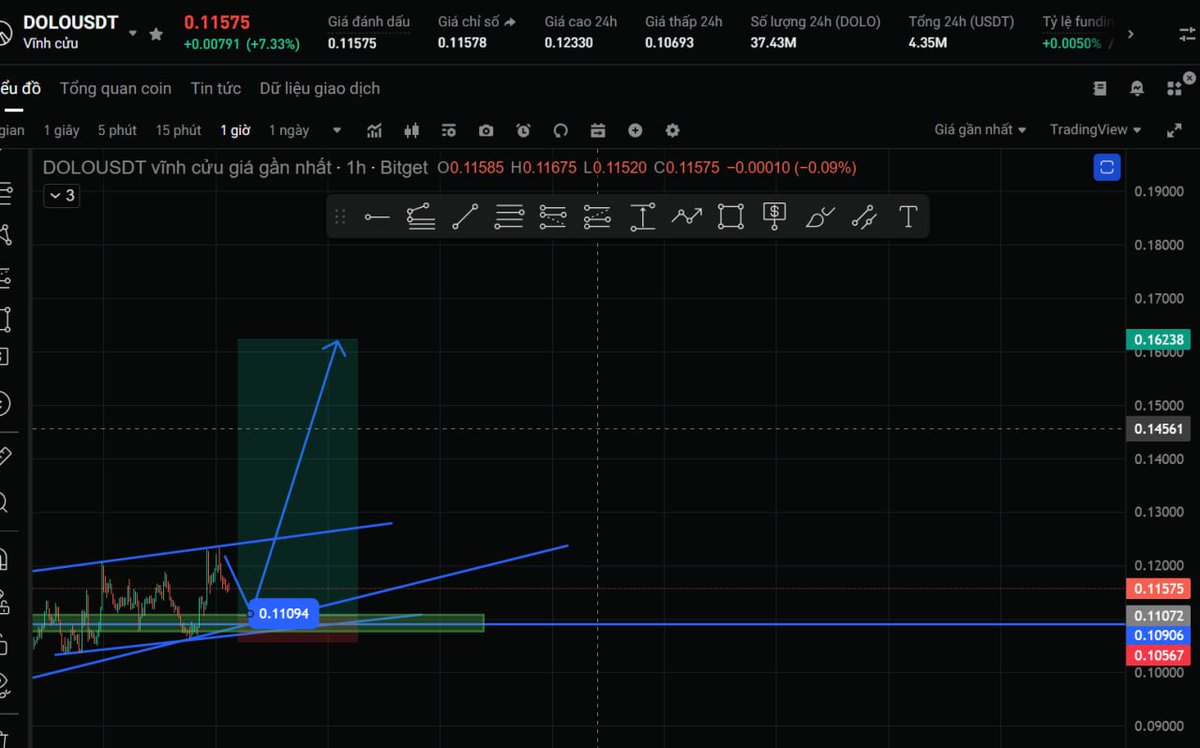This screenshot has width=1200, height=748.
Task: Select the horizontal line drawing tool
Action: 376,217
